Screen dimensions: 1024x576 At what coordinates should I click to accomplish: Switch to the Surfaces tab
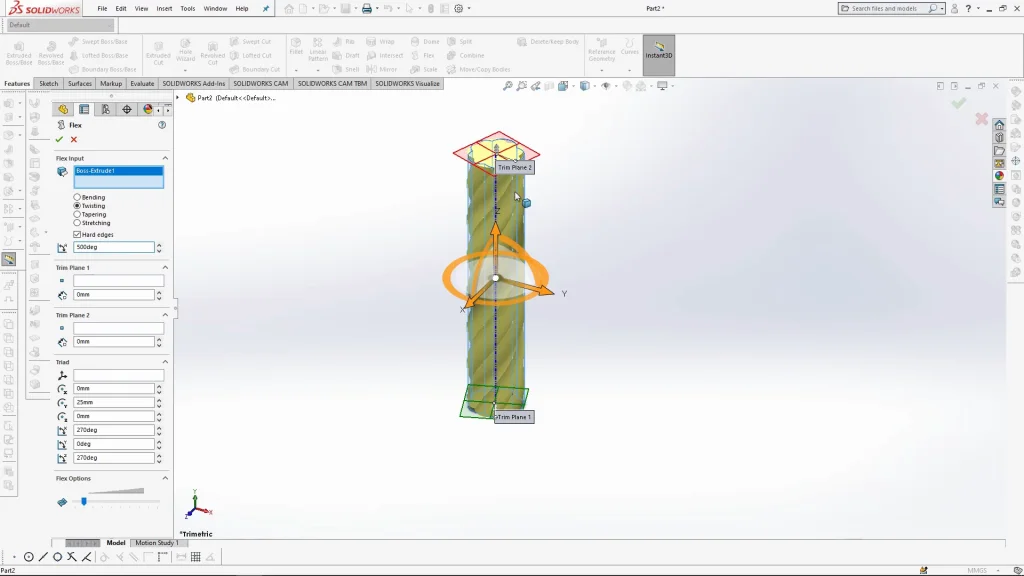[x=80, y=84]
